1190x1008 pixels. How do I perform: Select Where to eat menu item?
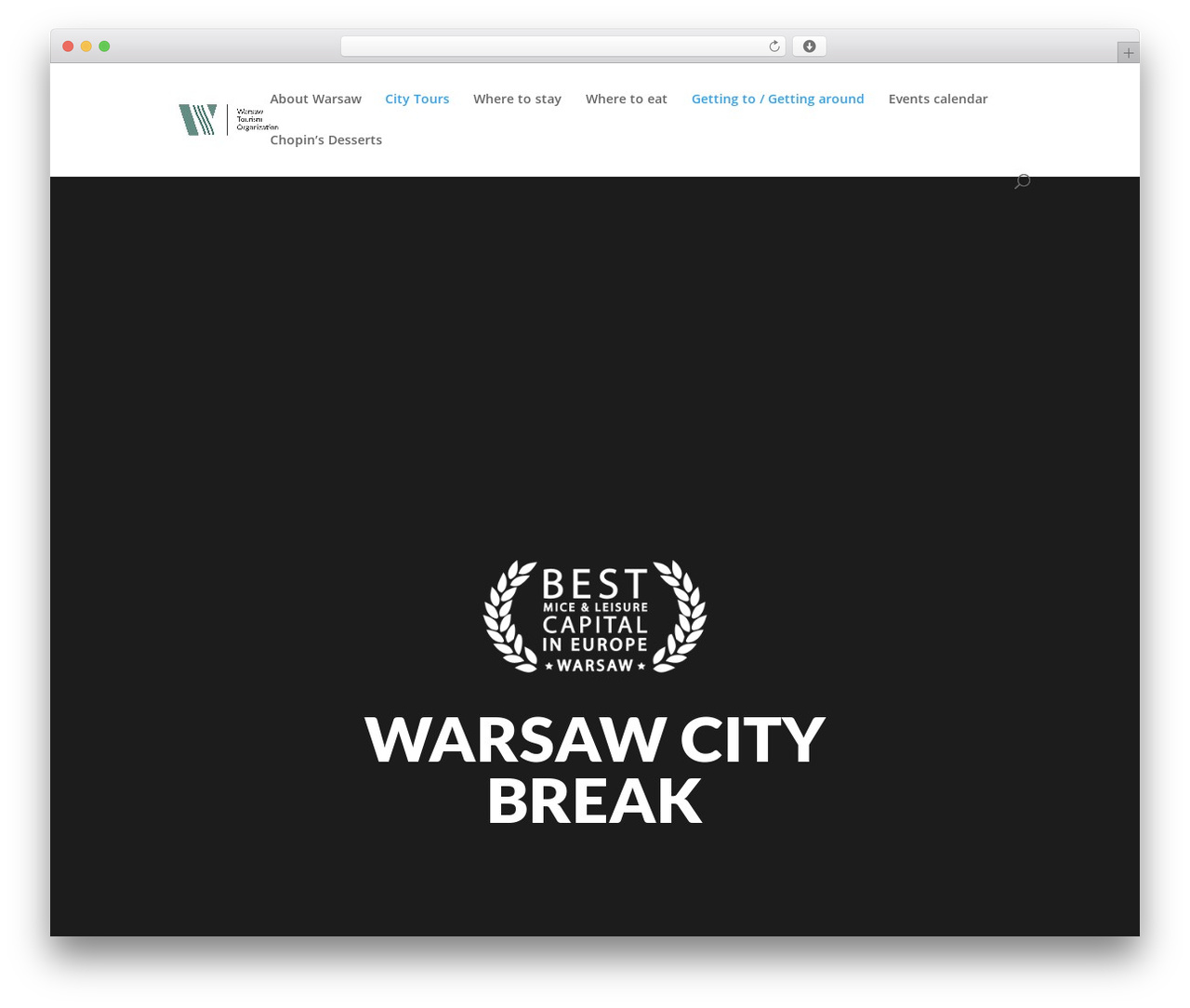click(x=627, y=99)
